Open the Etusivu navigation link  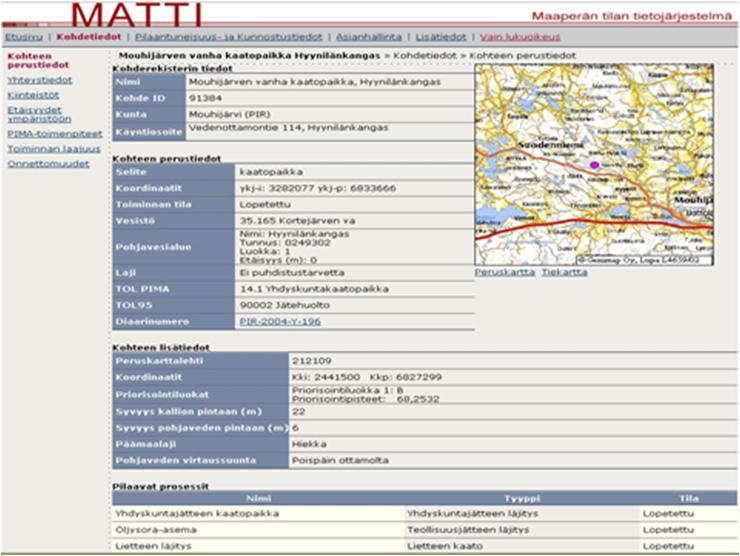point(24,37)
